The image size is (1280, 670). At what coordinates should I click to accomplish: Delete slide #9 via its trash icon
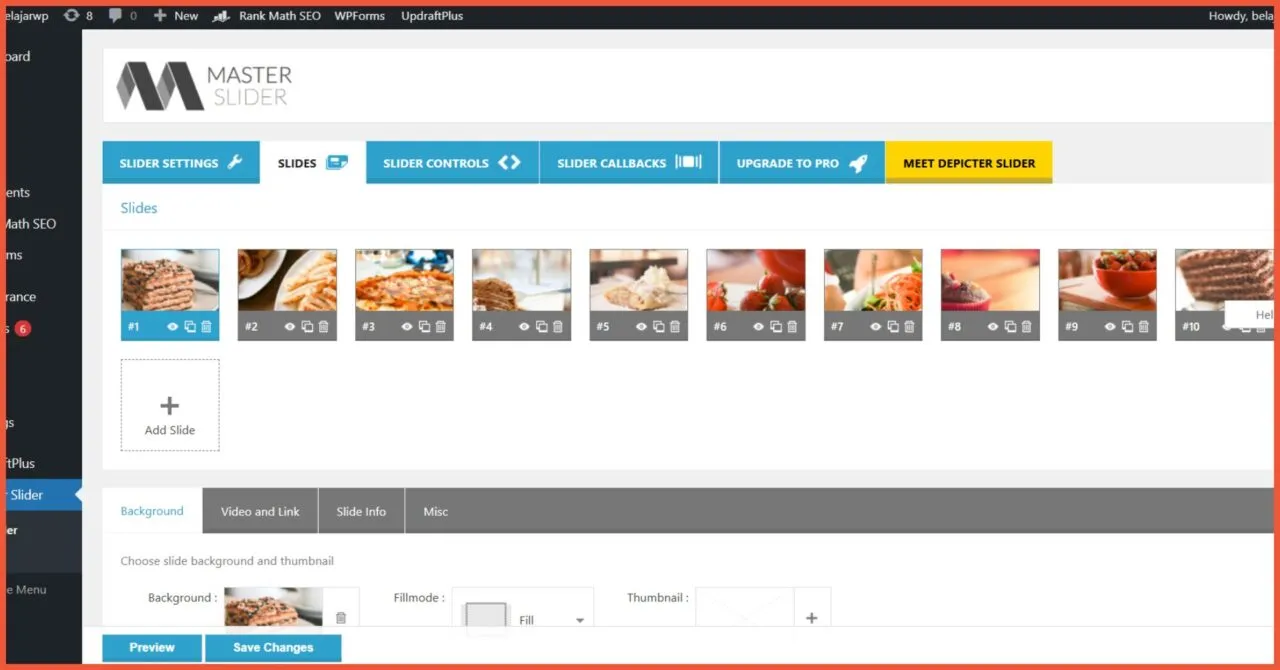pos(1143,326)
